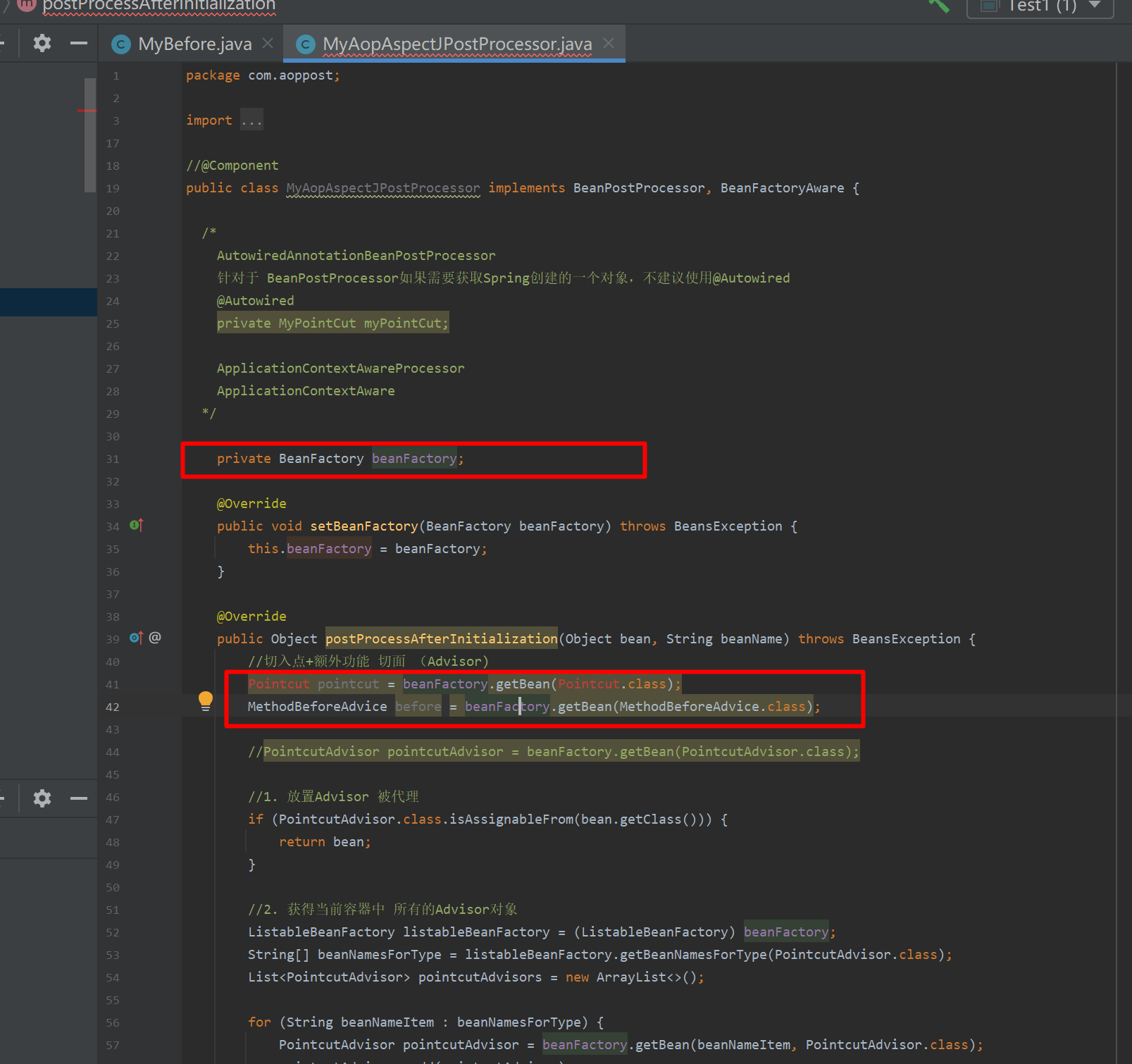Click BeanFactoryAware interface name on line 19
The height and width of the screenshot is (1064, 1132).
pos(782,188)
